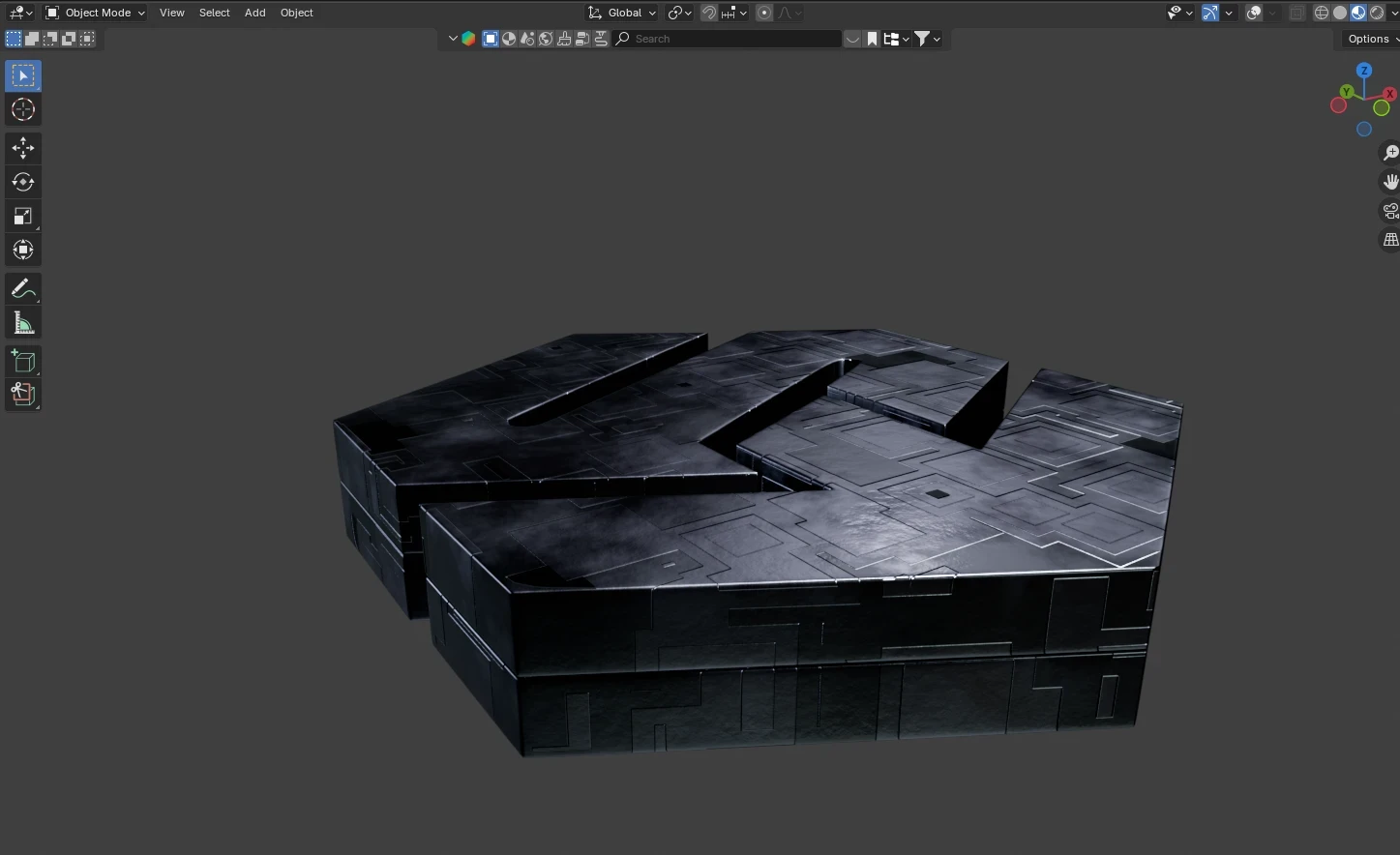
Task: Open the Select menu
Action: (215, 13)
